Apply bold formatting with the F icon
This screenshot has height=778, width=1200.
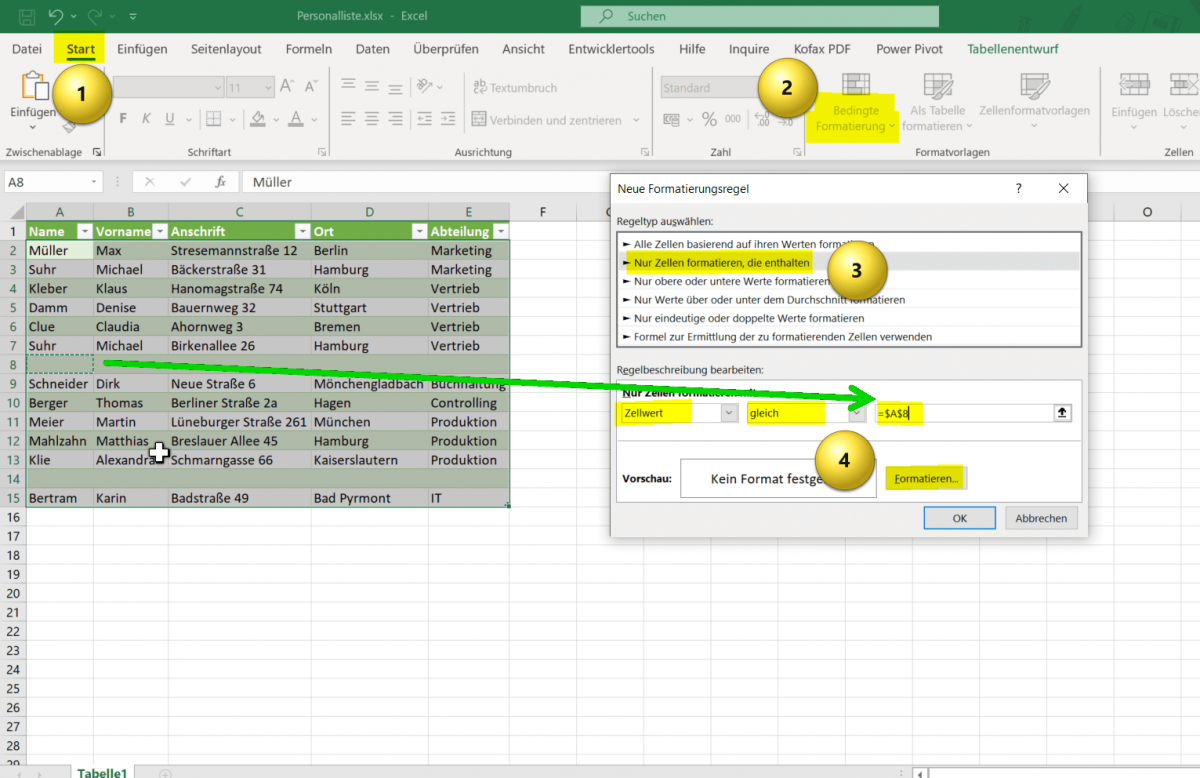coord(123,118)
